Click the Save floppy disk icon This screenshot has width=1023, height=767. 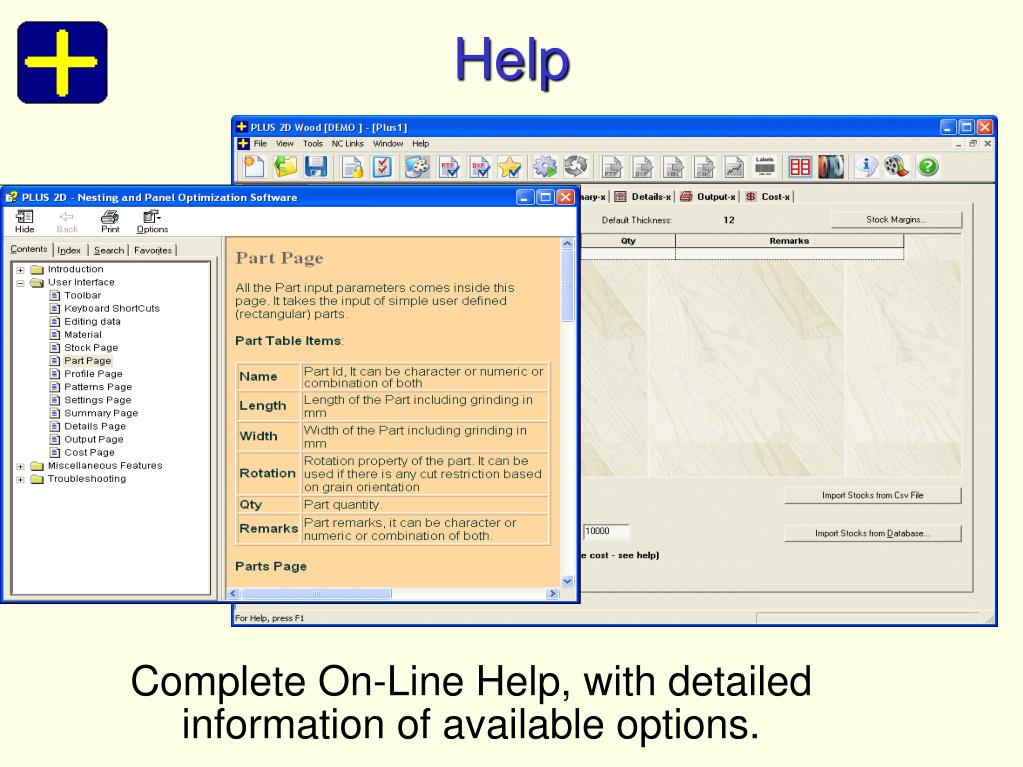[x=316, y=167]
